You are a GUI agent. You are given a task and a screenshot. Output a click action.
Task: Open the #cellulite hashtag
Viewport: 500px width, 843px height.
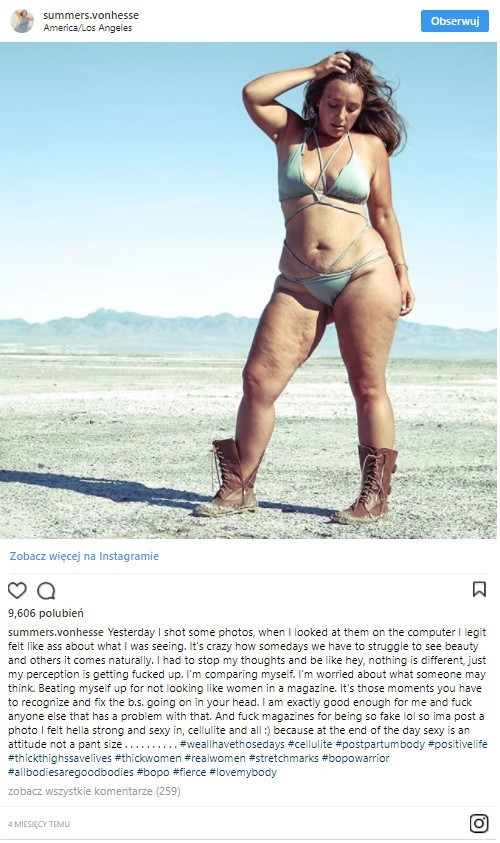310,744
